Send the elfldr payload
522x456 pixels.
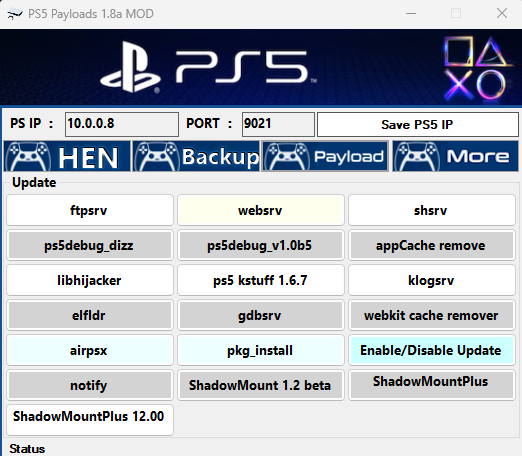90,315
